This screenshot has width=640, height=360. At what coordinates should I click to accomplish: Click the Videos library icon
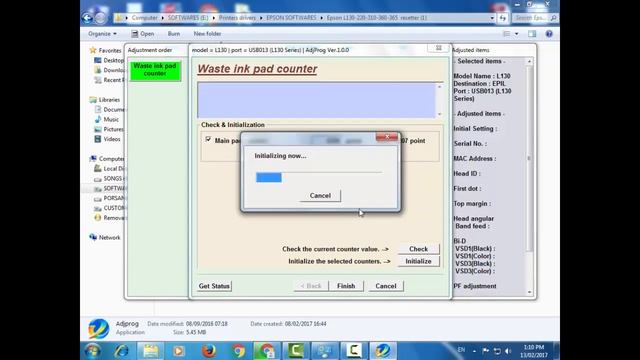point(98,139)
